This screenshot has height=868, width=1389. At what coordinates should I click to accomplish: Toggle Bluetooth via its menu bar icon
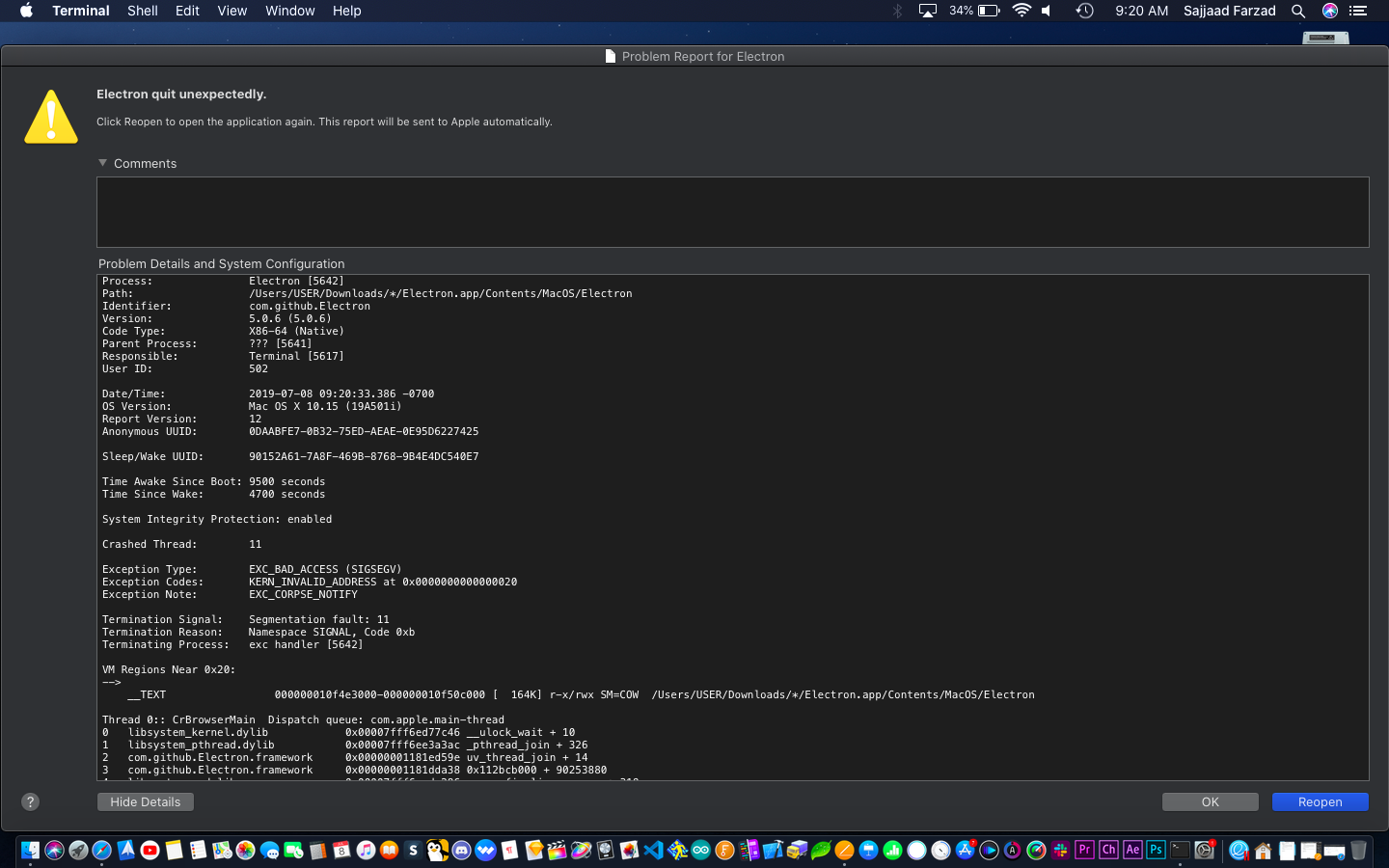tap(897, 11)
